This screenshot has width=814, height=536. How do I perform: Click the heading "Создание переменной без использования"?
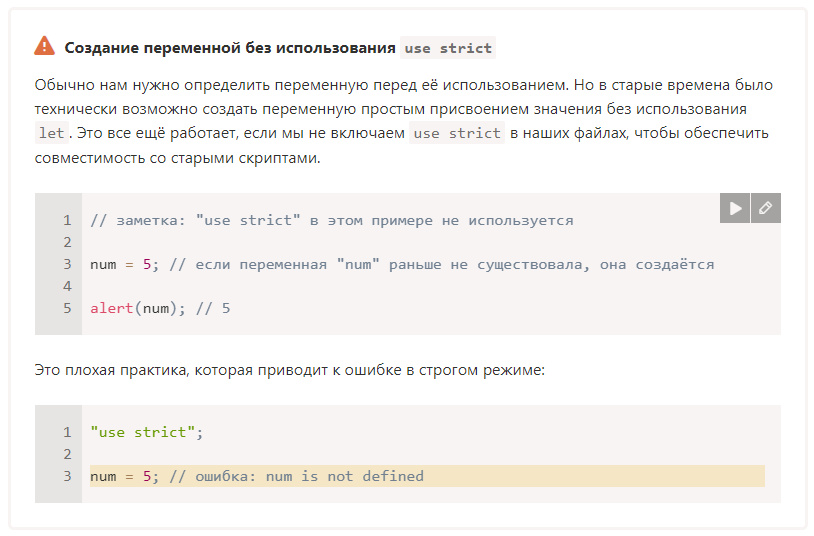(229, 48)
